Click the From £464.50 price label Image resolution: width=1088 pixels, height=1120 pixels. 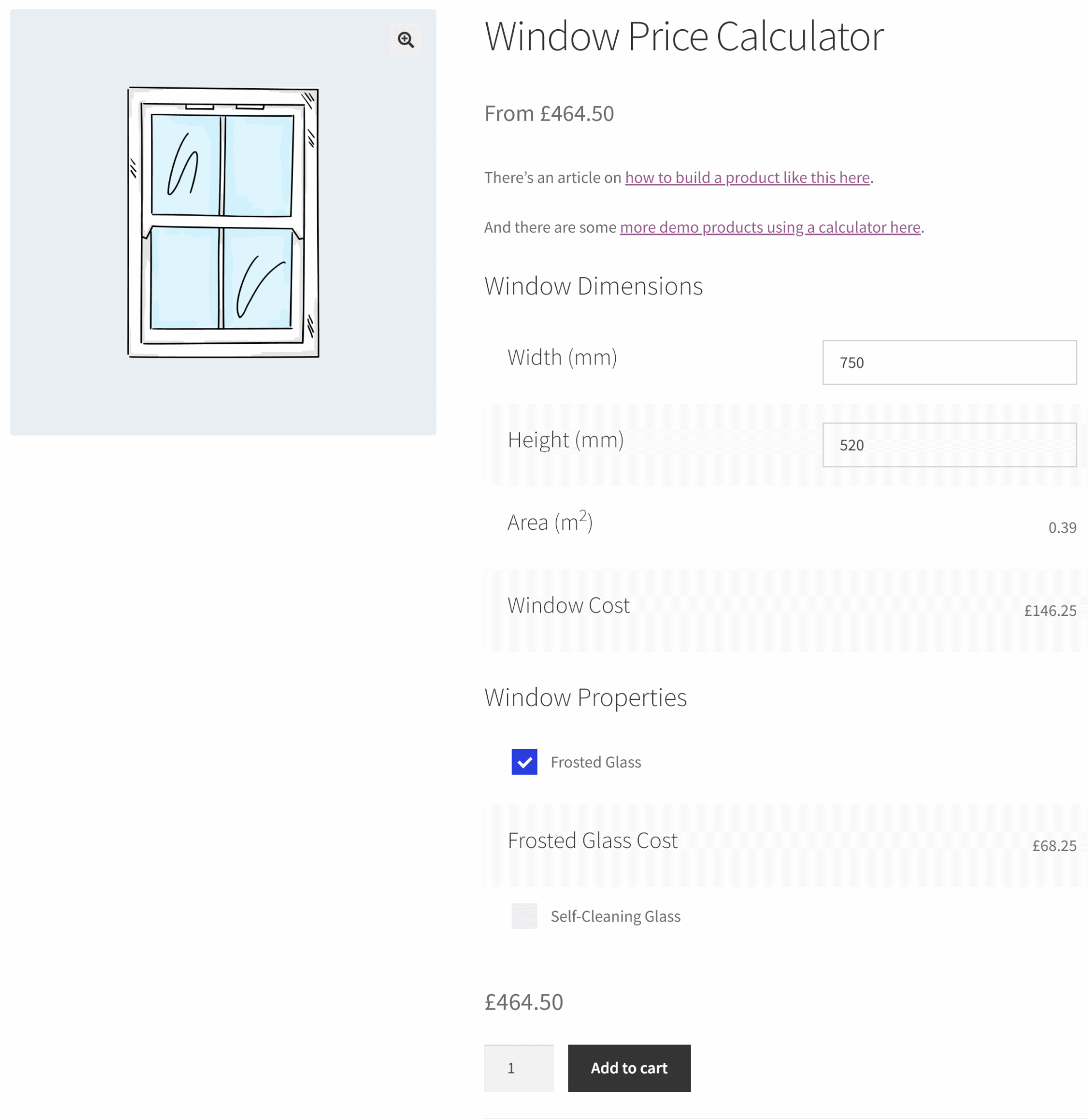[549, 114]
